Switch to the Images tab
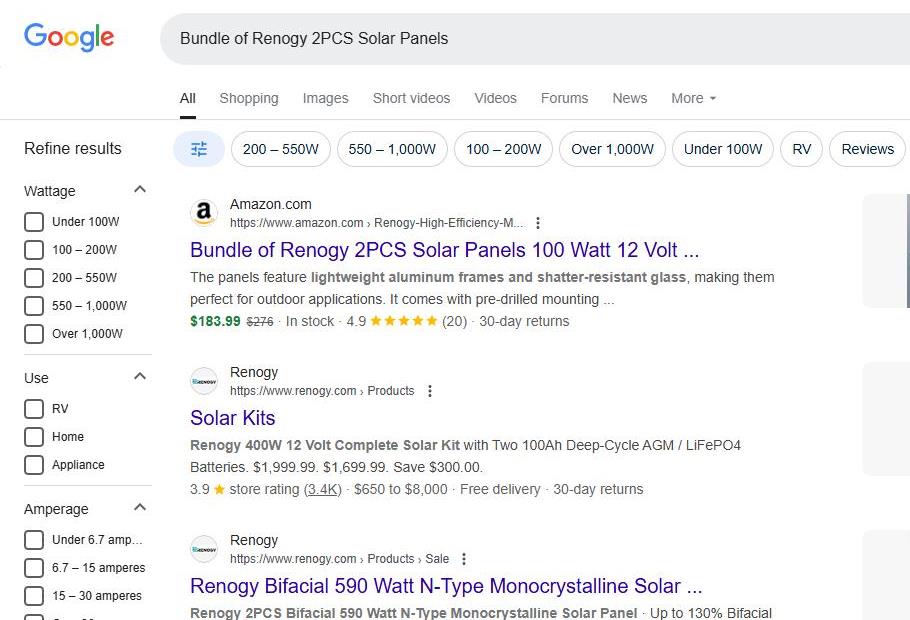 [x=326, y=98]
